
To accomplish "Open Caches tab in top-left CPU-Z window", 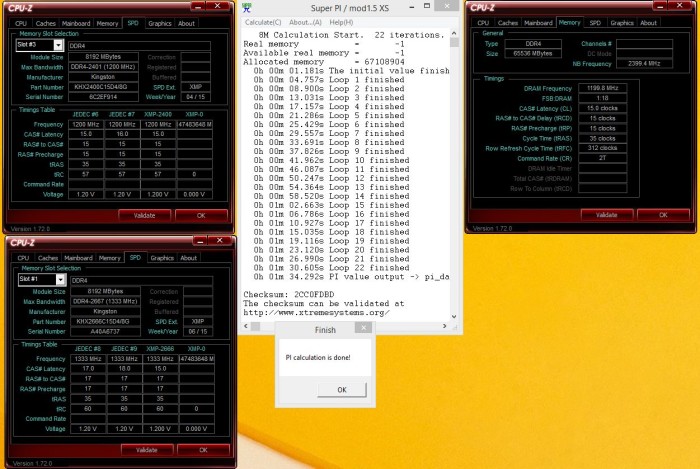I will (x=46, y=23).
